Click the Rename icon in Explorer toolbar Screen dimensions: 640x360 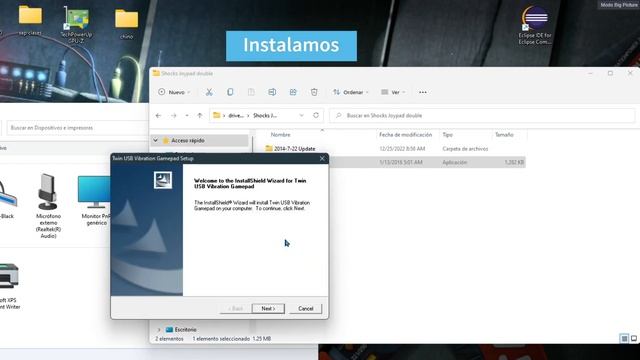click(272, 92)
